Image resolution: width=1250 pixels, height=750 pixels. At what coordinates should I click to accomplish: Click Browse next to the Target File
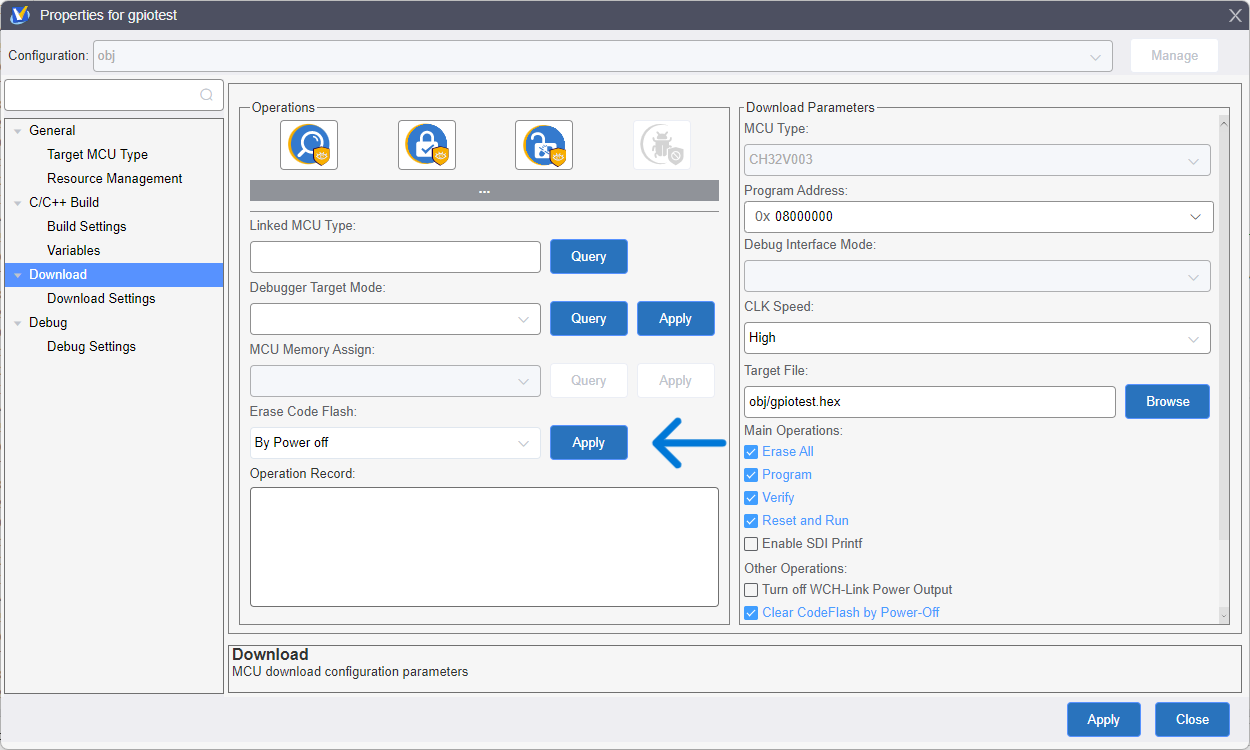1167,401
